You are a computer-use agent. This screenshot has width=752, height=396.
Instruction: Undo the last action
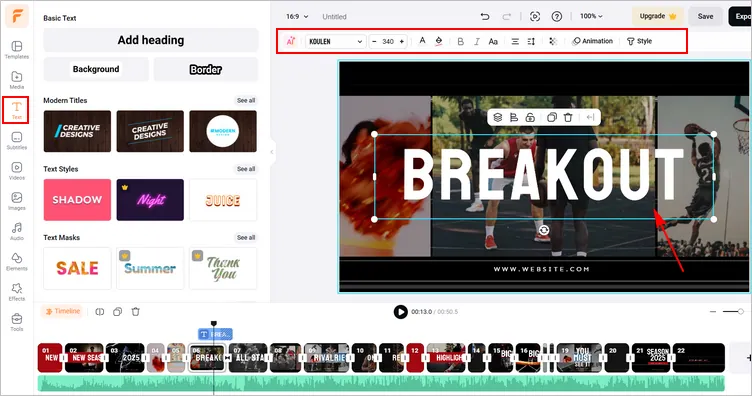click(x=485, y=16)
